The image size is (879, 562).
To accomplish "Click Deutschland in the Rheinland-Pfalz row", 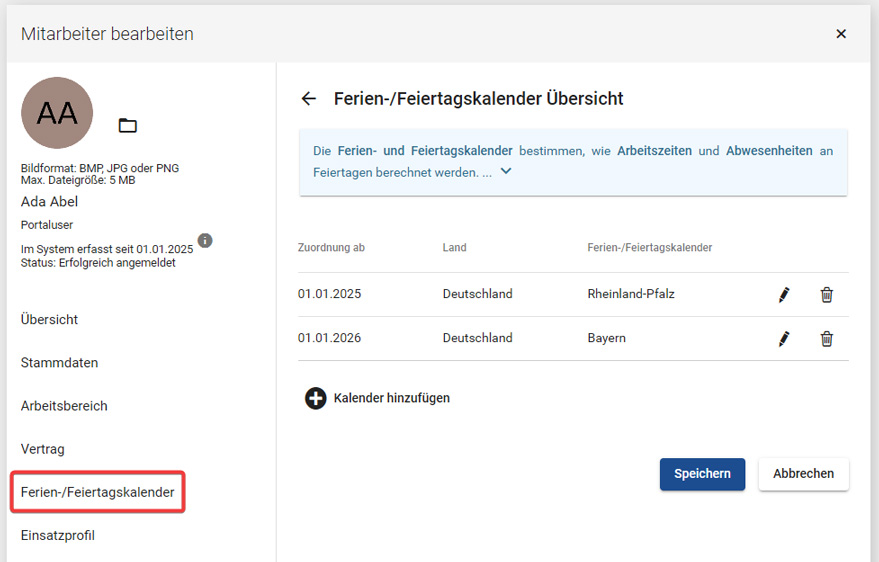I will [x=478, y=294].
